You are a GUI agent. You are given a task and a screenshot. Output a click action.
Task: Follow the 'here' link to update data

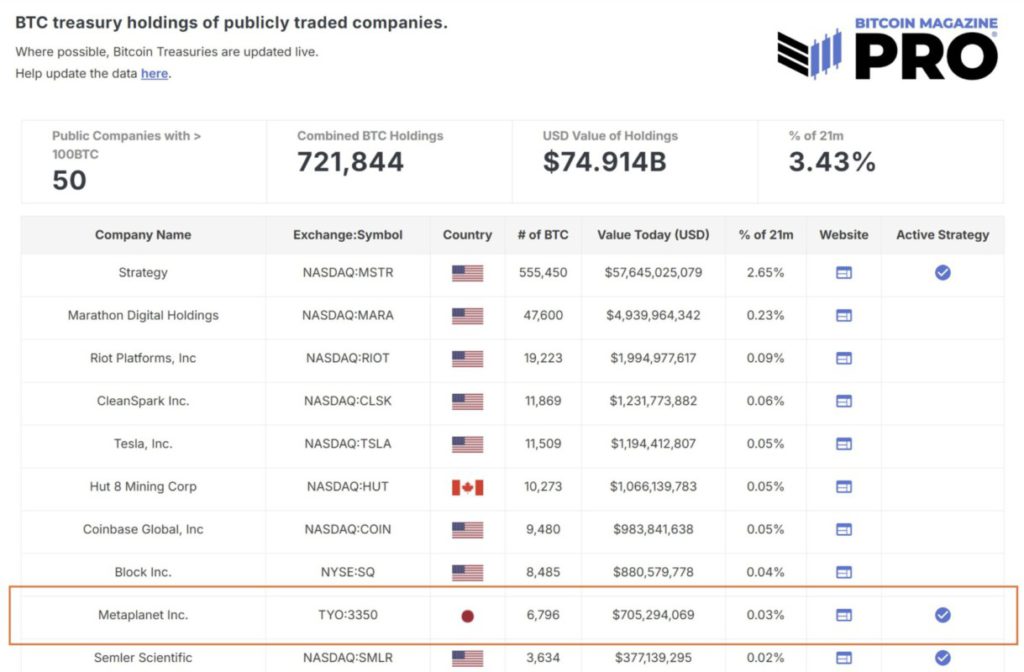155,73
